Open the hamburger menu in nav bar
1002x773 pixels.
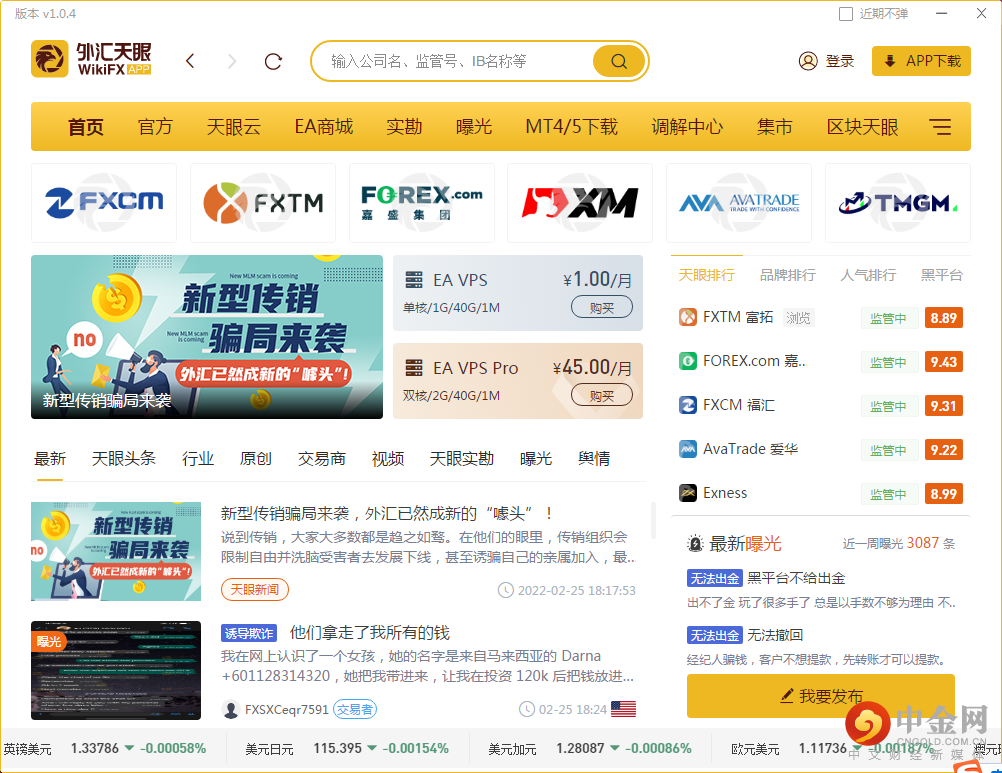[x=940, y=126]
